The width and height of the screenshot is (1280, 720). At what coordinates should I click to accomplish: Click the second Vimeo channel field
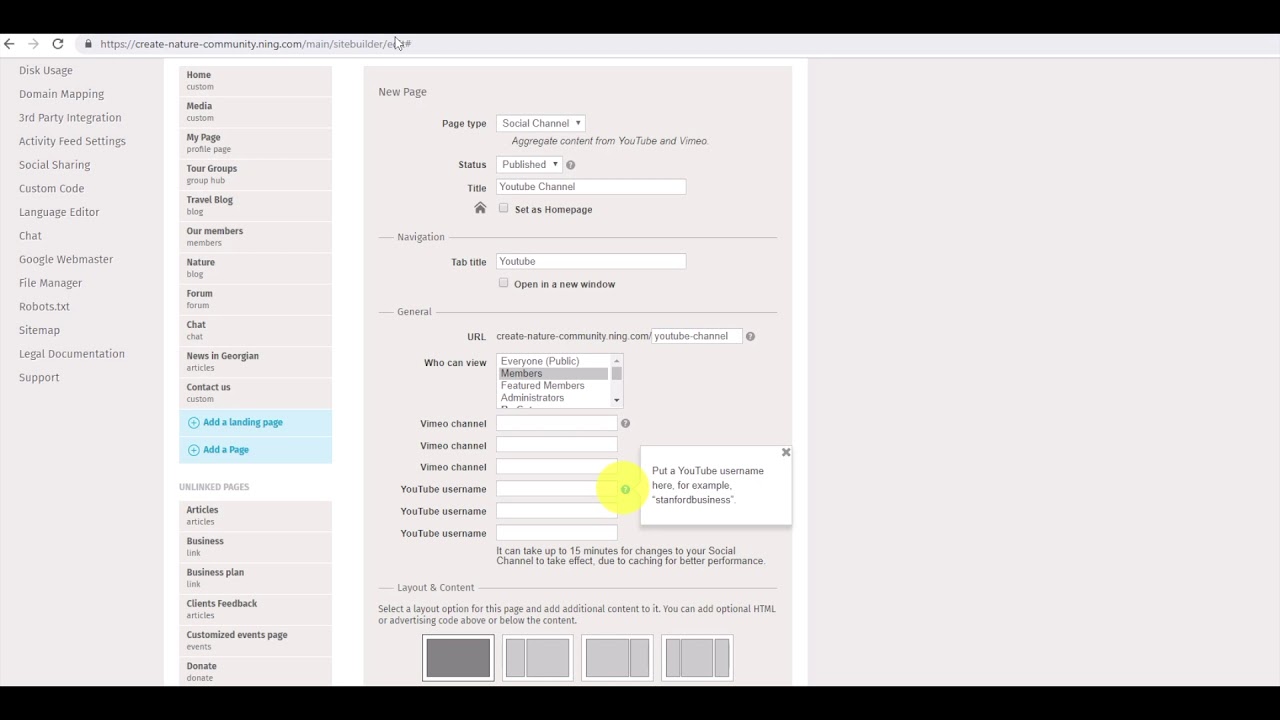[x=556, y=445]
